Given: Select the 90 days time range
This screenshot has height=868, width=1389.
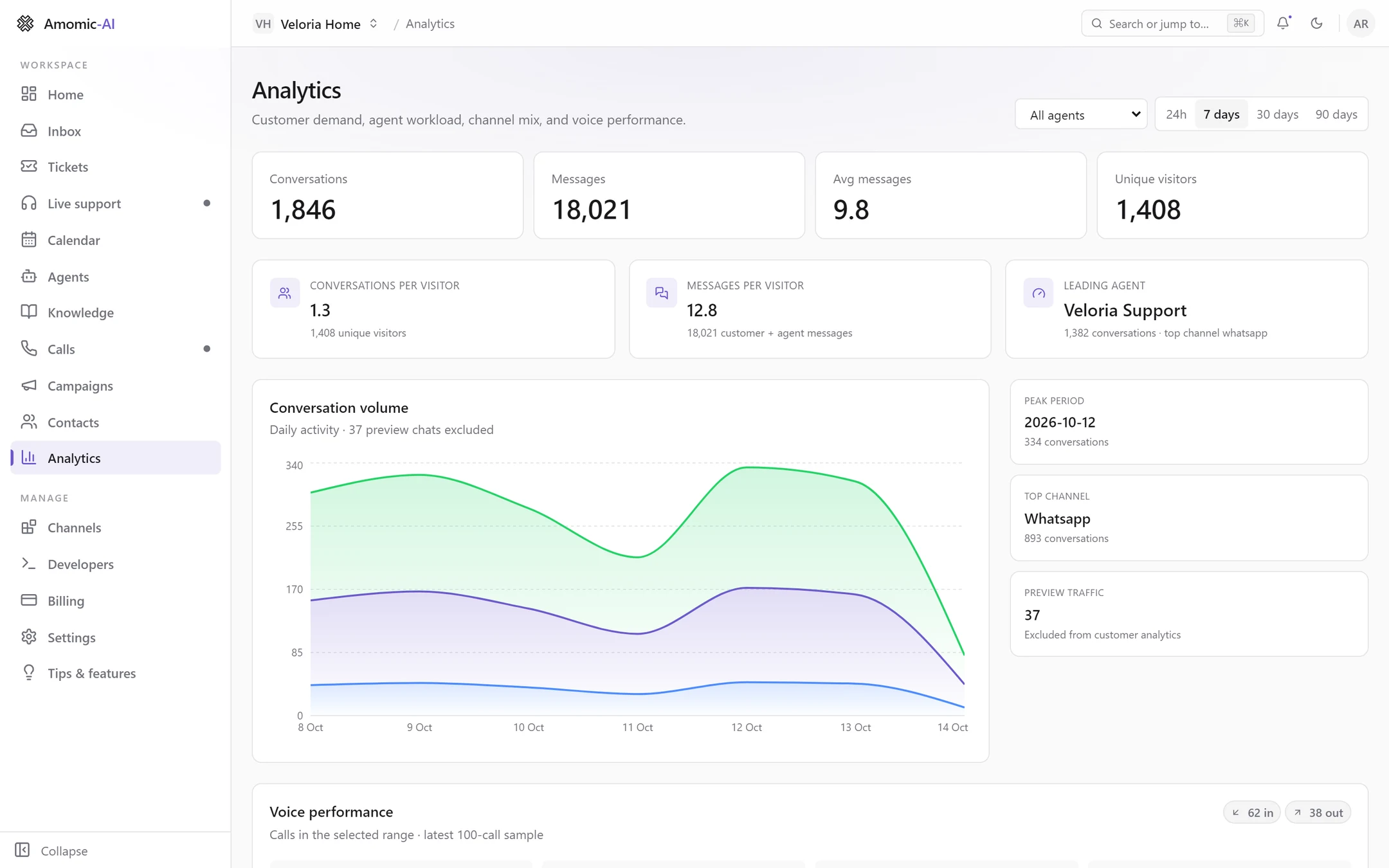Looking at the screenshot, I should (x=1336, y=114).
